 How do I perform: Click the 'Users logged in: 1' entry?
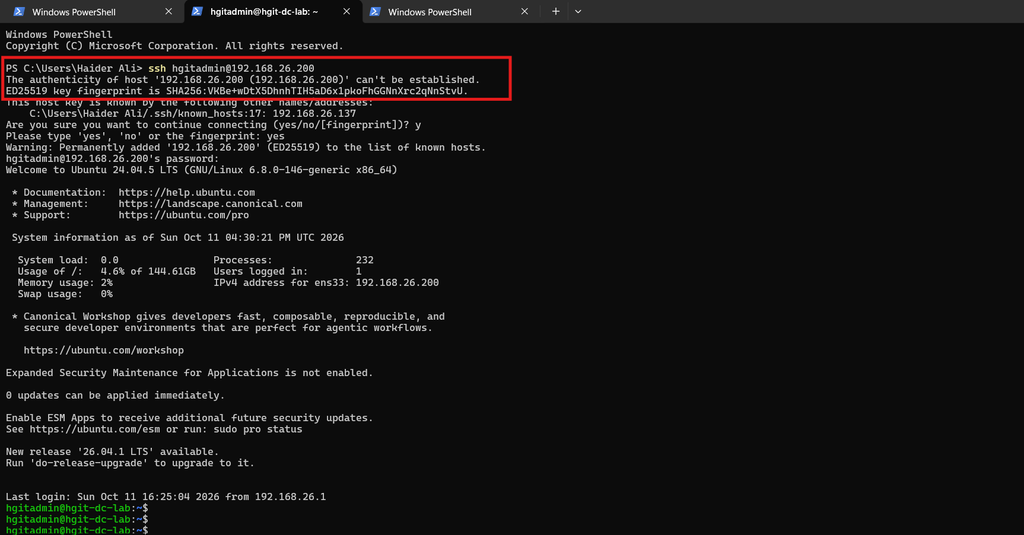(x=287, y=271)
